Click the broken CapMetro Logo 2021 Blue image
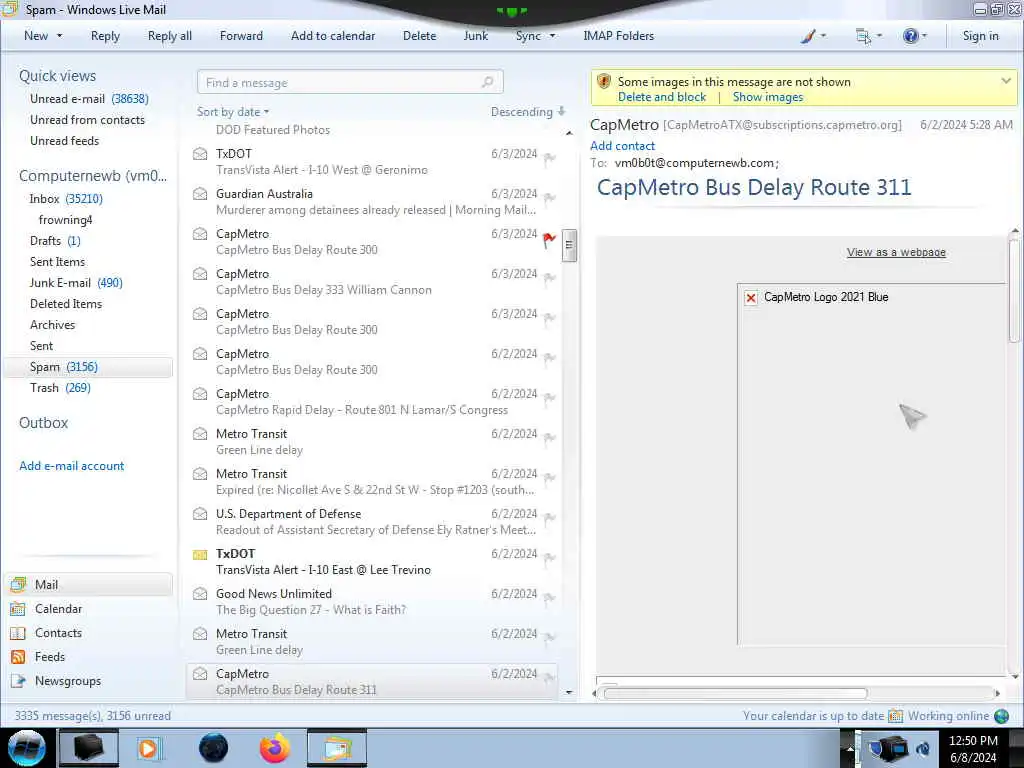 pos(751,298)
